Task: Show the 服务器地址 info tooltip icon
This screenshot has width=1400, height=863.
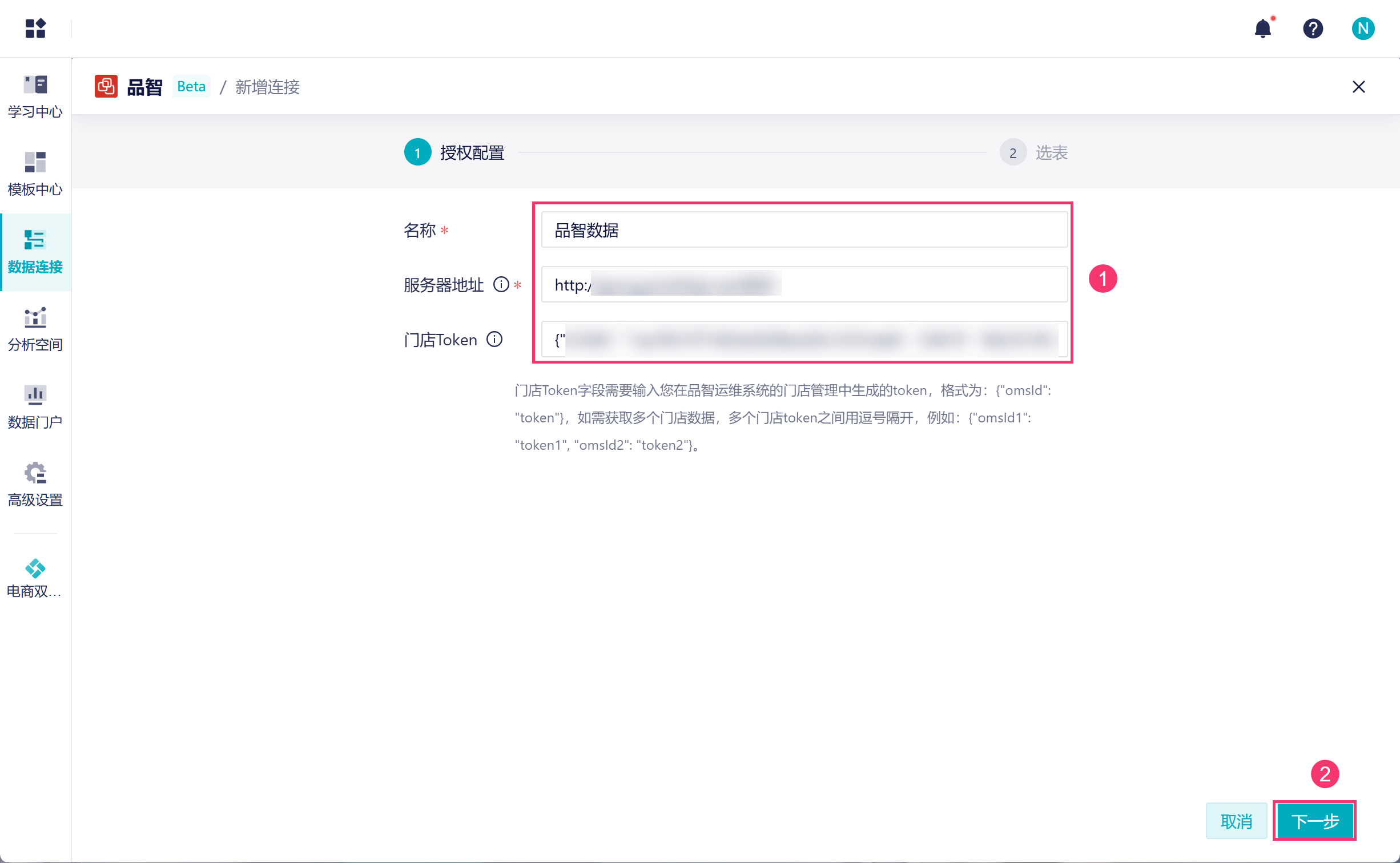Action: (x=501, y=284)
